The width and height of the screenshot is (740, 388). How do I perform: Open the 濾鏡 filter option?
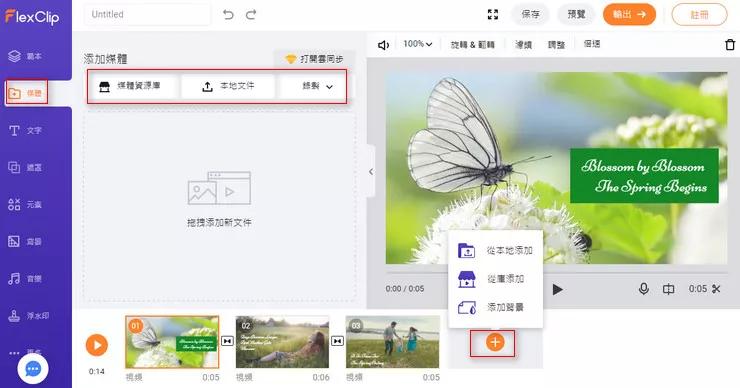(x=523, y=45)
